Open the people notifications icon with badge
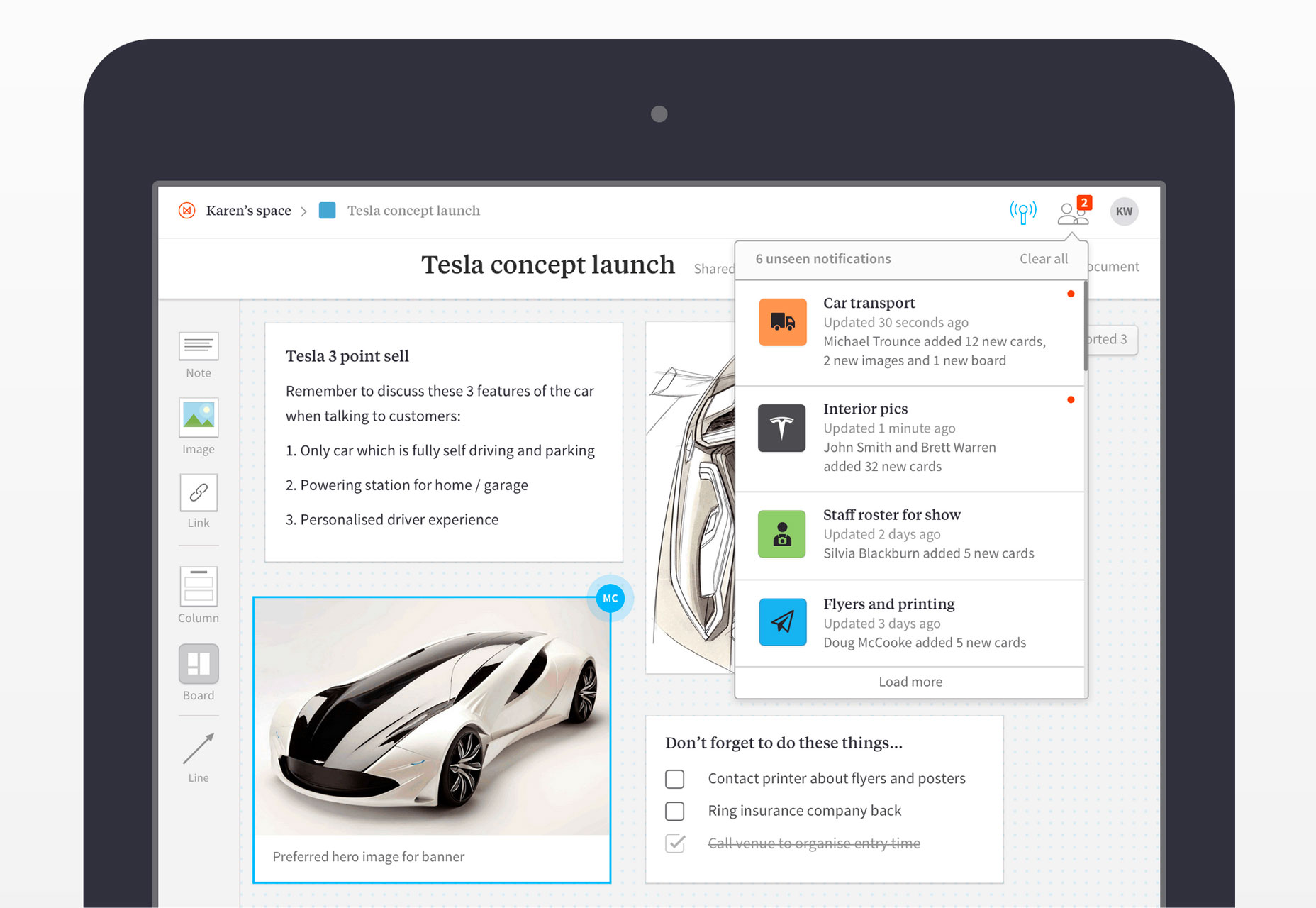 click(1074, 211)
